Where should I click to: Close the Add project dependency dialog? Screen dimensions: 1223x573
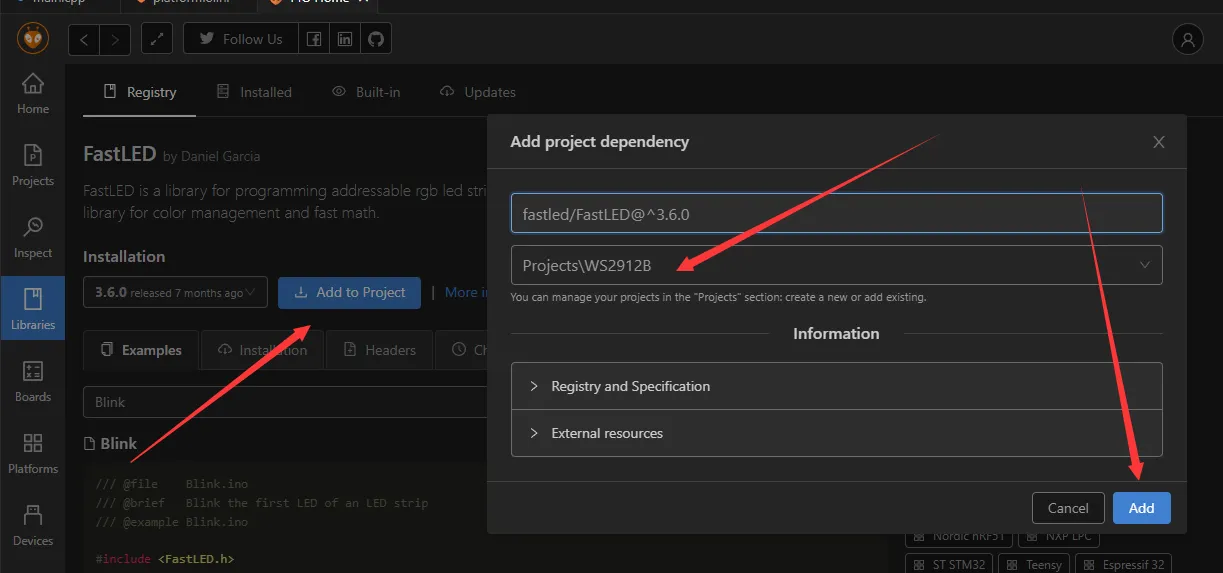click(1159, 142)
